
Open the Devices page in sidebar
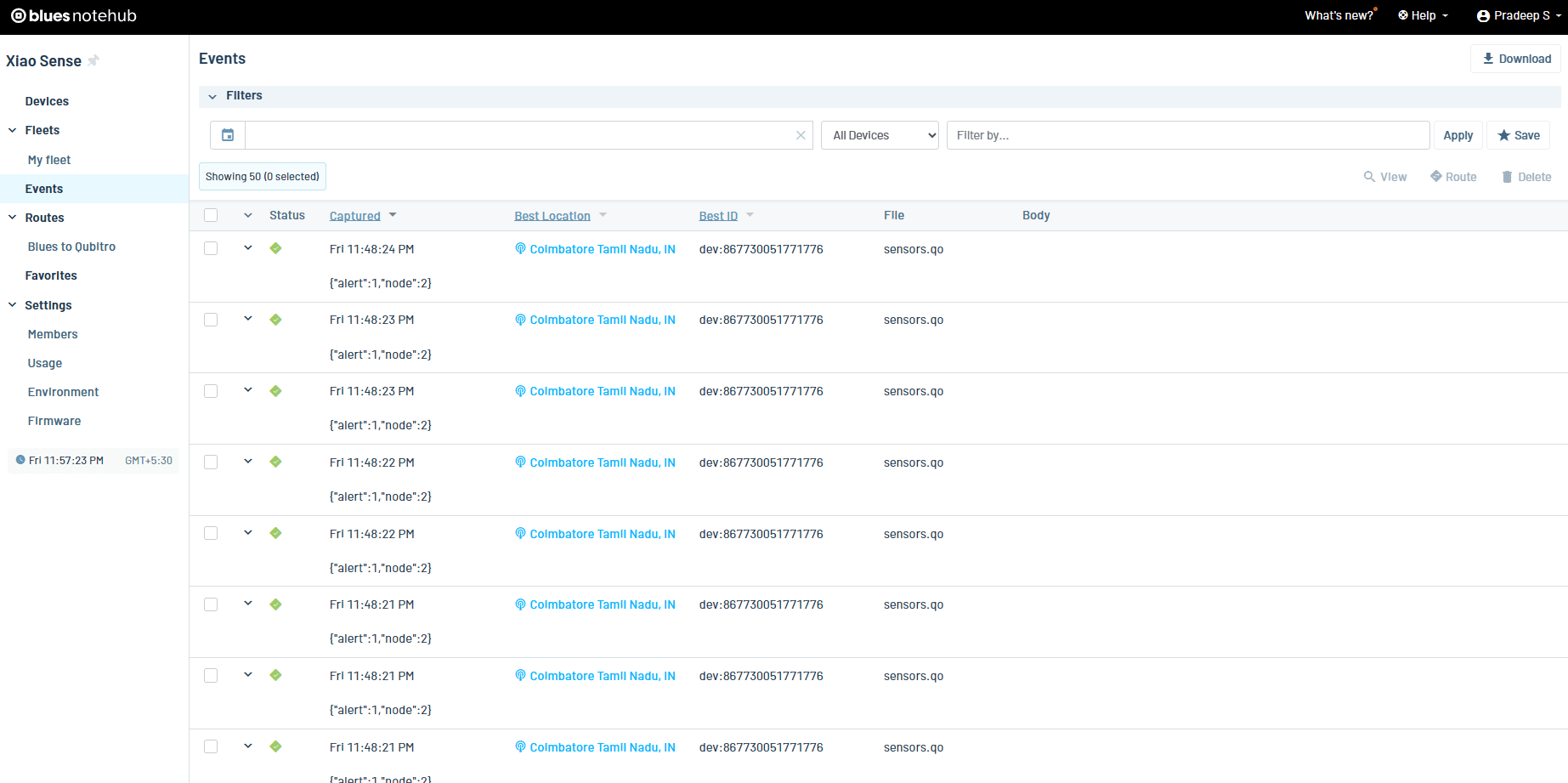(47, 101)
